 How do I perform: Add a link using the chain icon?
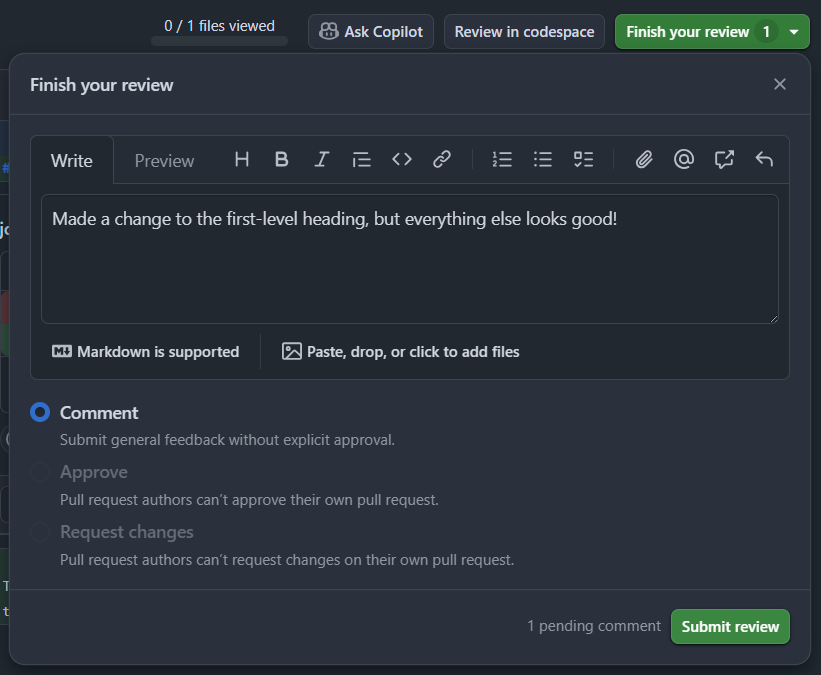[442, 159]
